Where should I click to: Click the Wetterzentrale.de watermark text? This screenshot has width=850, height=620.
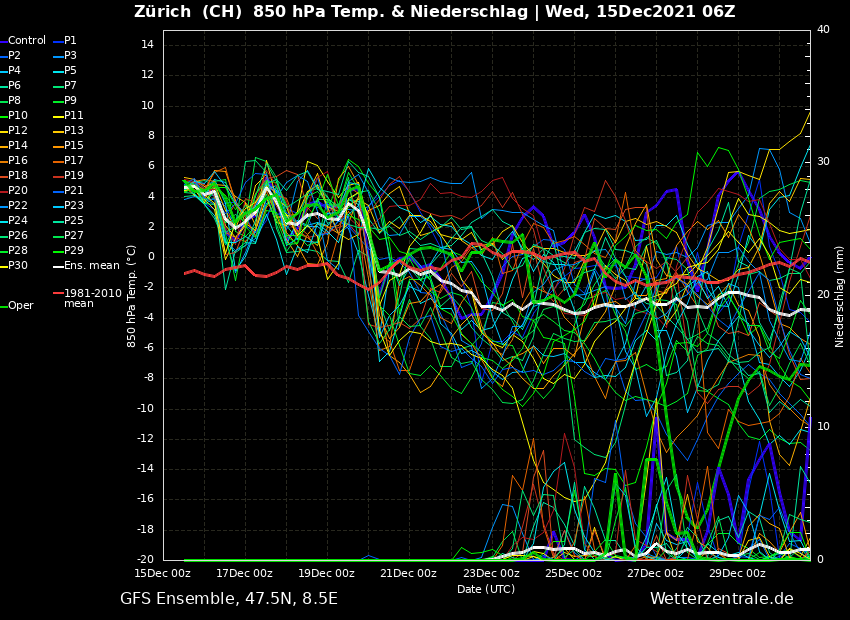(x=721, y=599)
